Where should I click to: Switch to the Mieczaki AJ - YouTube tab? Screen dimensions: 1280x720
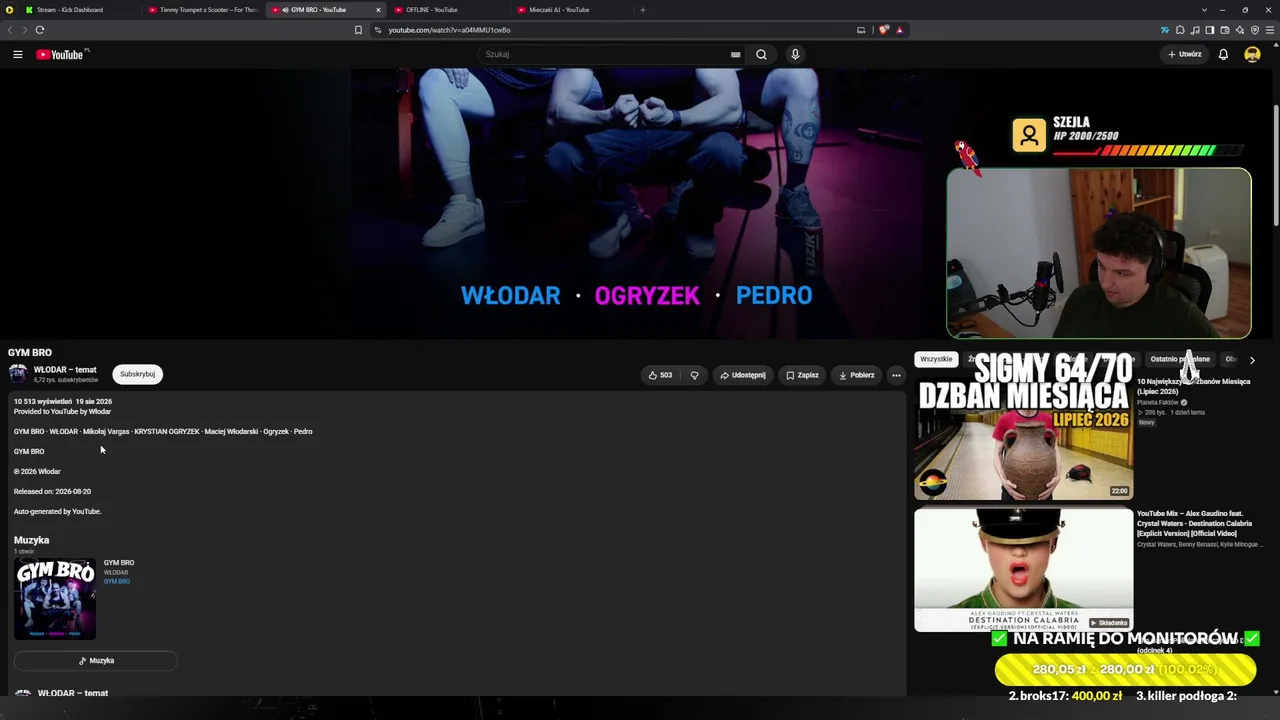pos(572,10)
